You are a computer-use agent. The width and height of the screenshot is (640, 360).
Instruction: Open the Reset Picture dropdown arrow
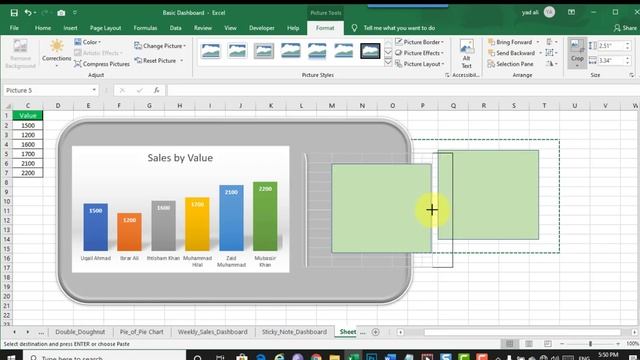[x=182, y=61]
